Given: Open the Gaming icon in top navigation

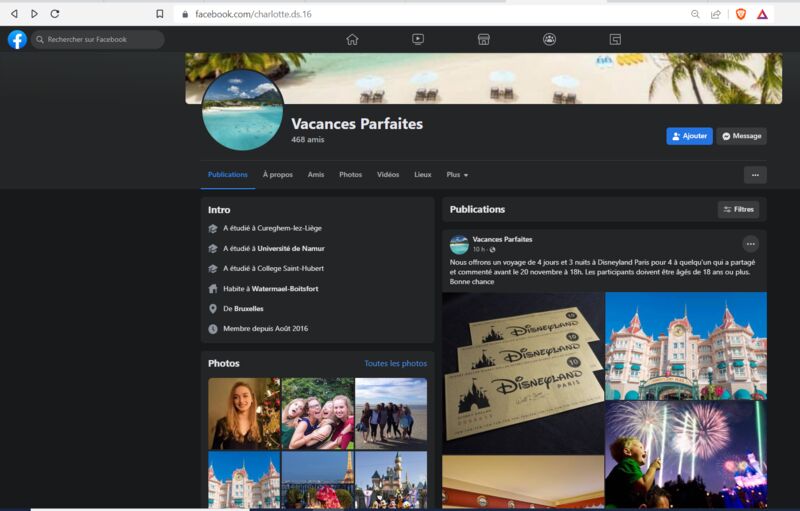Looking at the screenshot, I should click(615, 39).
